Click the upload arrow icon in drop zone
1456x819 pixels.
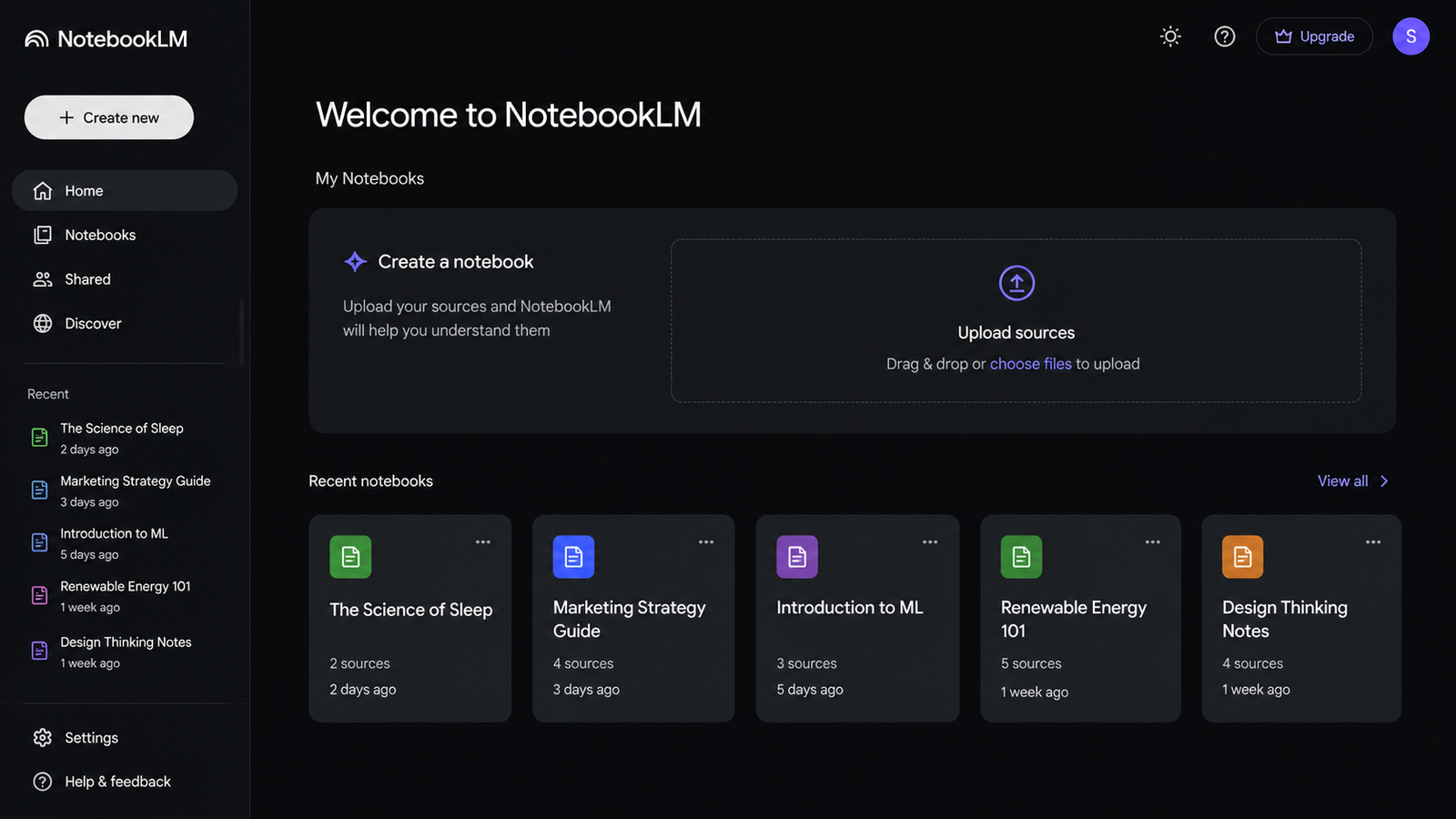(x=1016, y=283)
